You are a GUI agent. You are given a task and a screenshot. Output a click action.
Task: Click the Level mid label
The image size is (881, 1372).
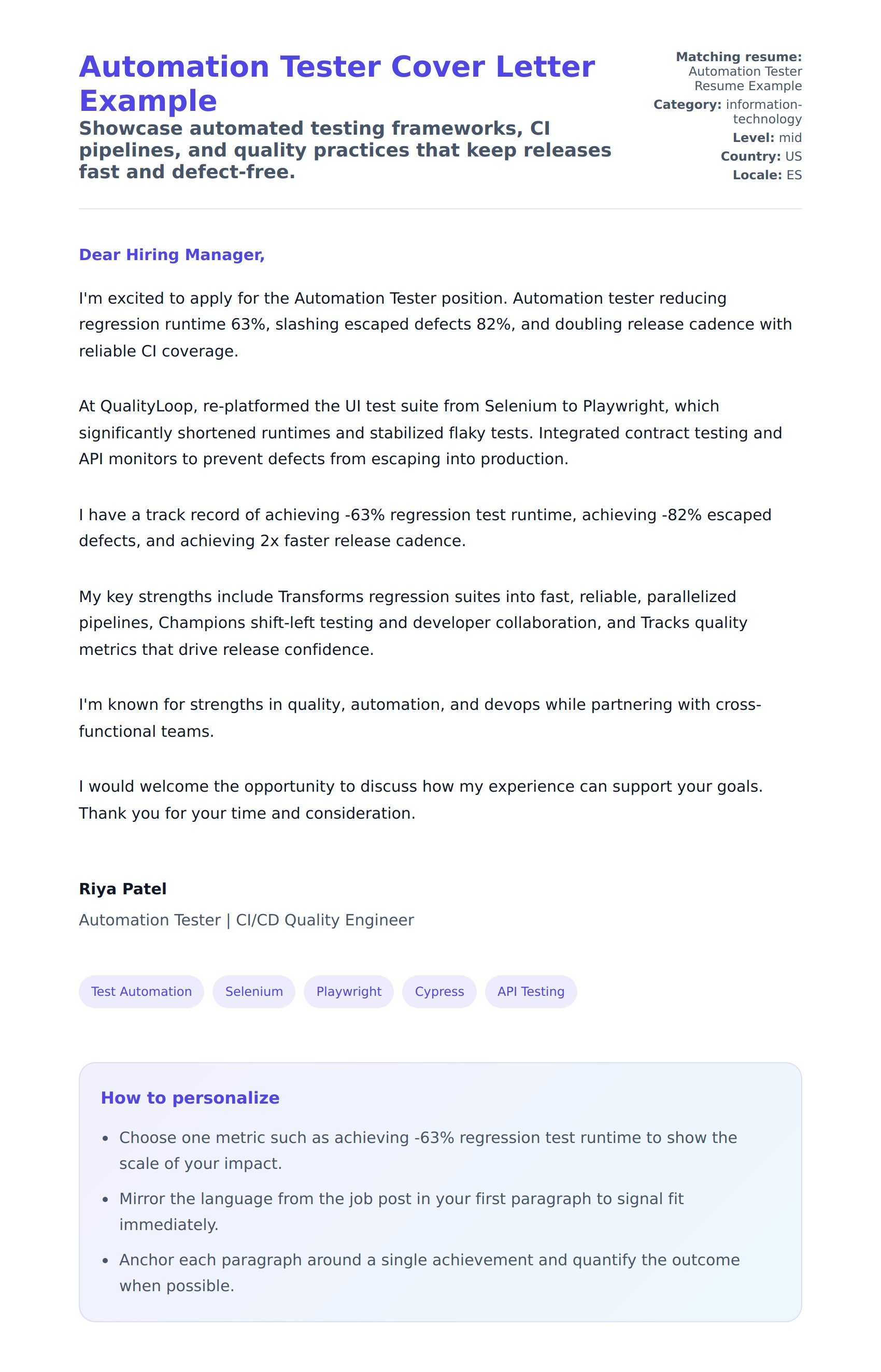[766, 138]
